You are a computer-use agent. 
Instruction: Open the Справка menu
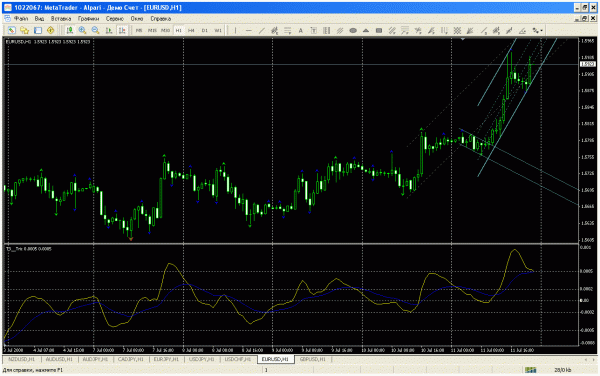point(161,18)
